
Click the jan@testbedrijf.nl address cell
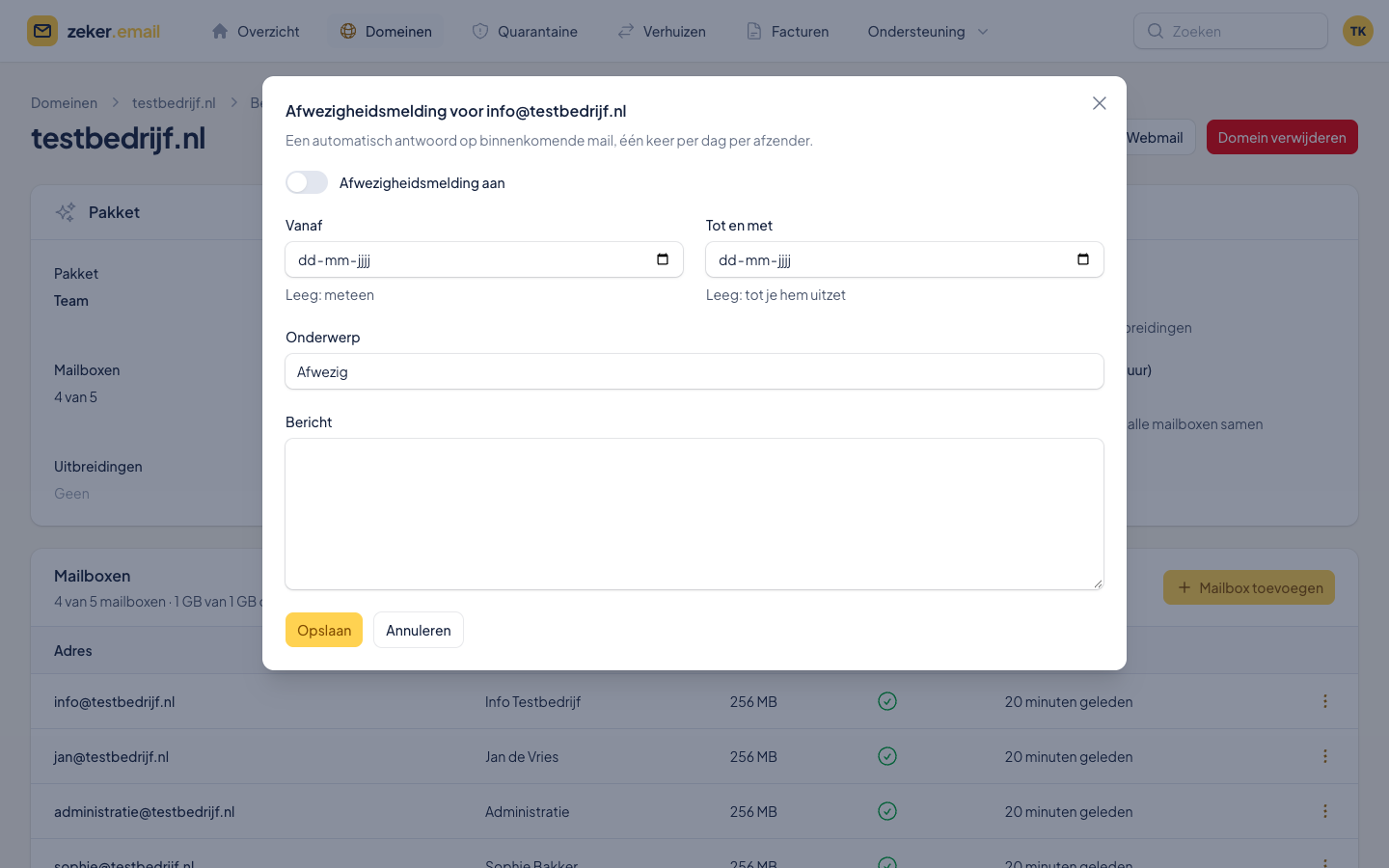(111, 756)
